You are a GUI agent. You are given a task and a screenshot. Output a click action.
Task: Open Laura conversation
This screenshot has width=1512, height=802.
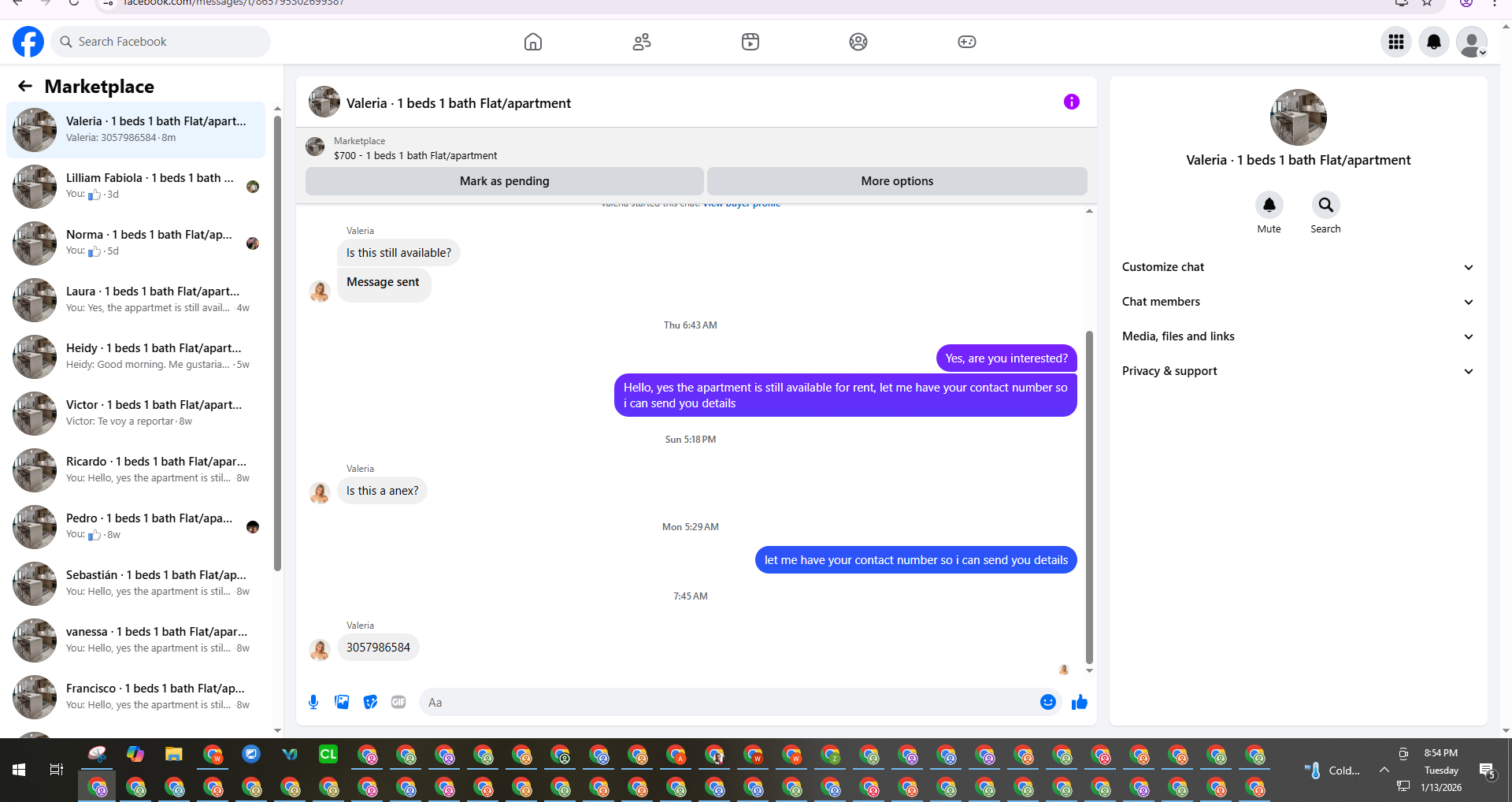136,300
